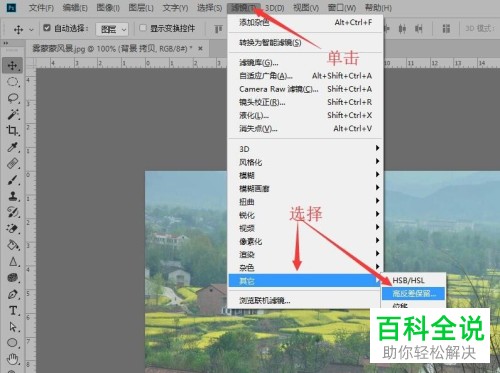Click the Photoshop logo icon
The width and height of the screenshot is (500, 373).
11,7
